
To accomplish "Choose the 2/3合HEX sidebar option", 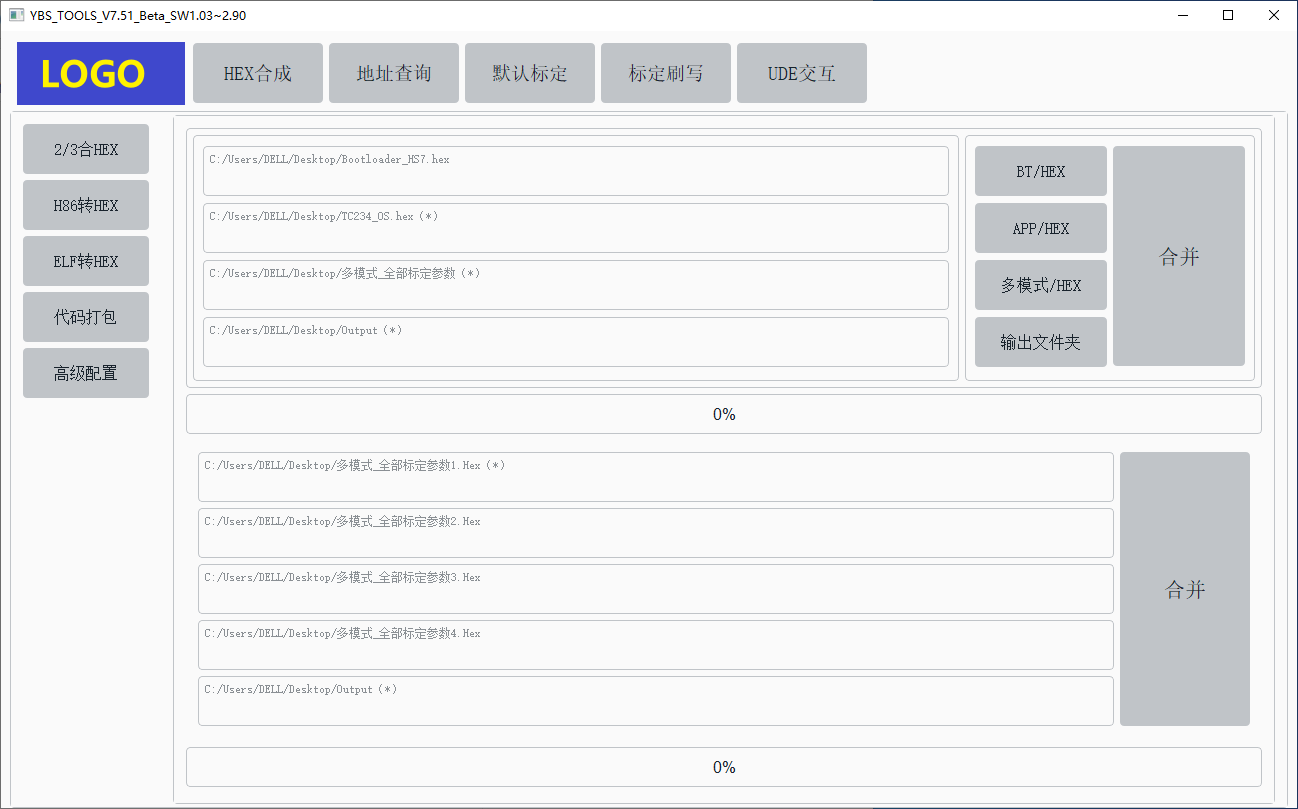I will pos(86,149).
